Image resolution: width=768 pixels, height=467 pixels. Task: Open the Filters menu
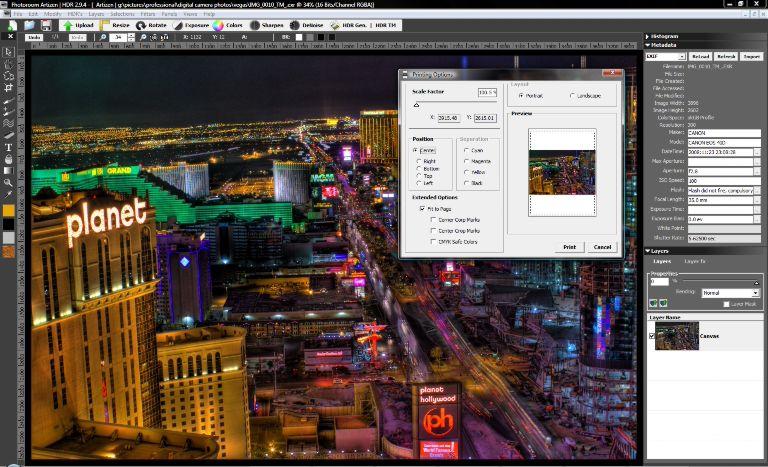[147, 15]
